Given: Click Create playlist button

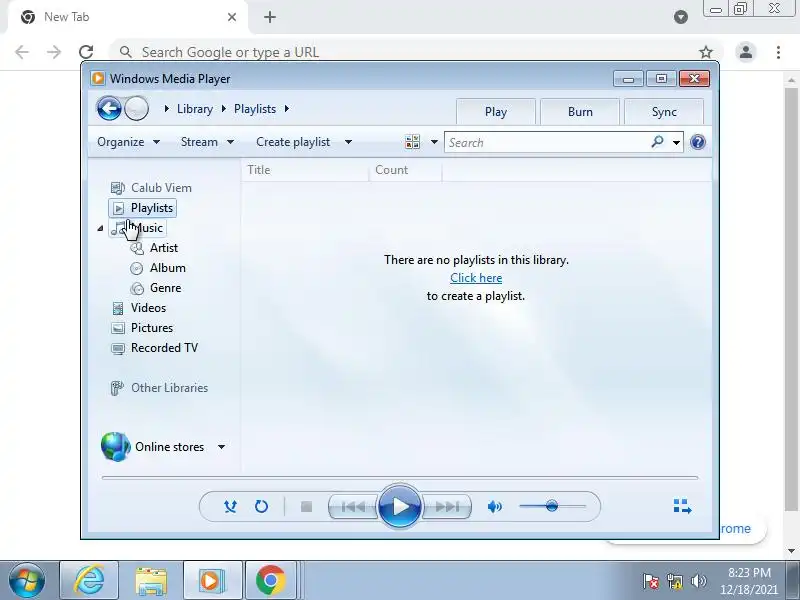Looking at the screenshot, I should point(293,142).
